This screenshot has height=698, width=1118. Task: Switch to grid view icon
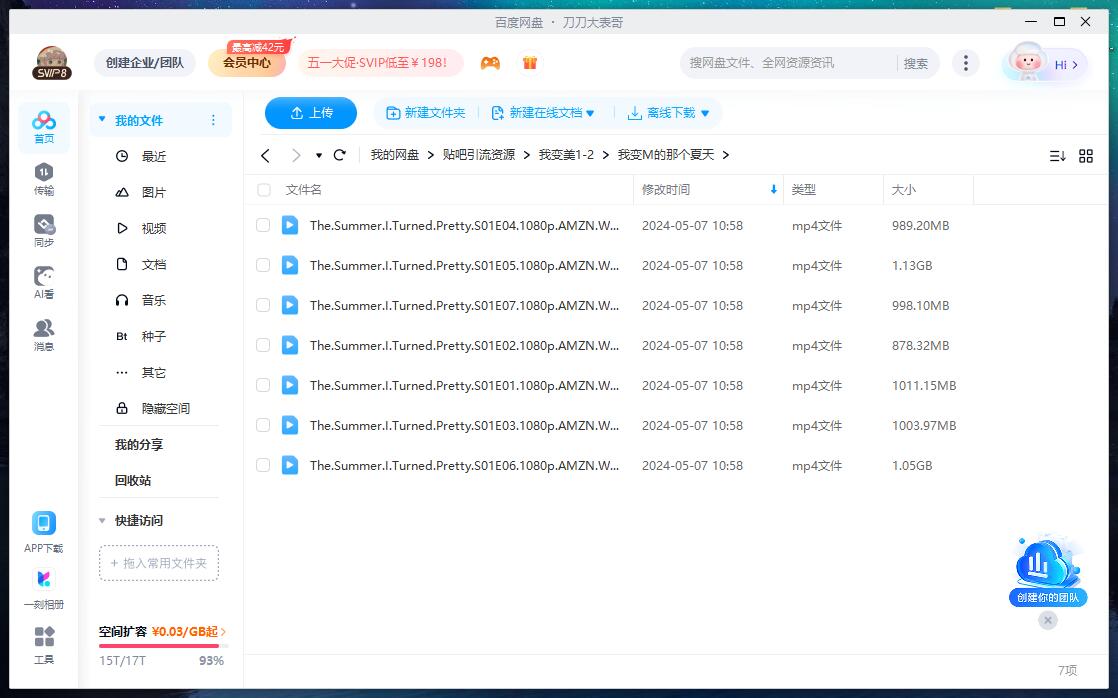click(x=1086, y=156)
